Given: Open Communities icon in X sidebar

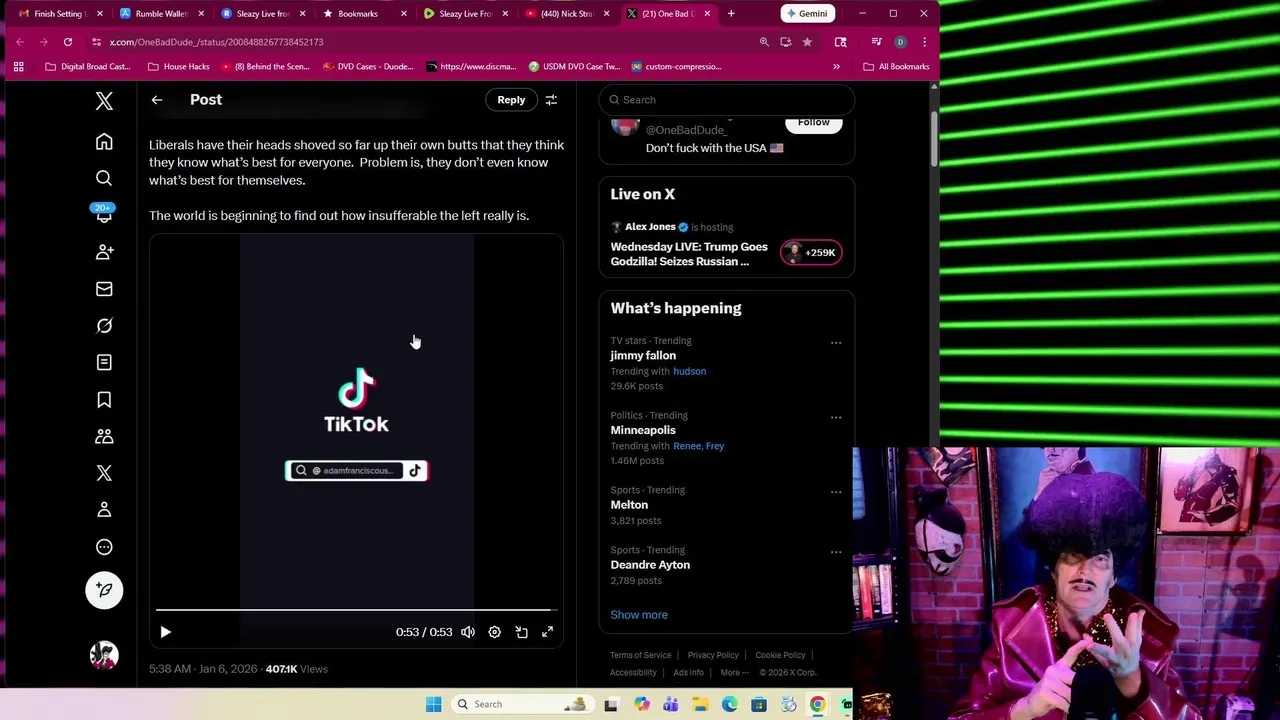Looking at the screenshot, I should (104, 437).
